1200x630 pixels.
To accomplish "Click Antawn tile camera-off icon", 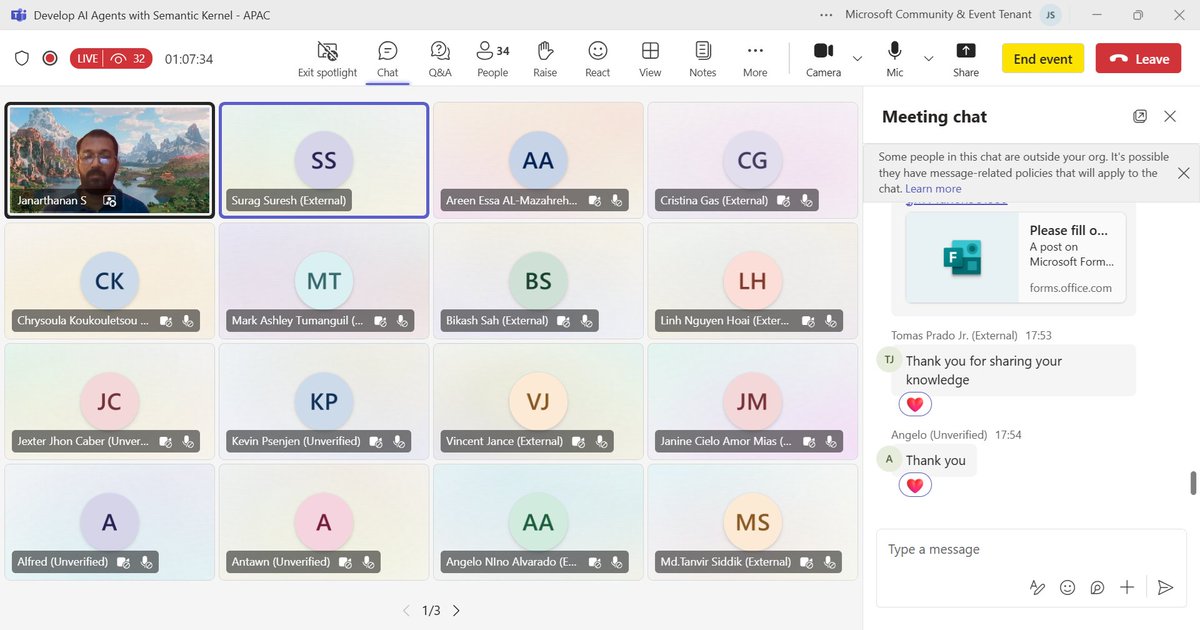I will [x=346, y=562].
